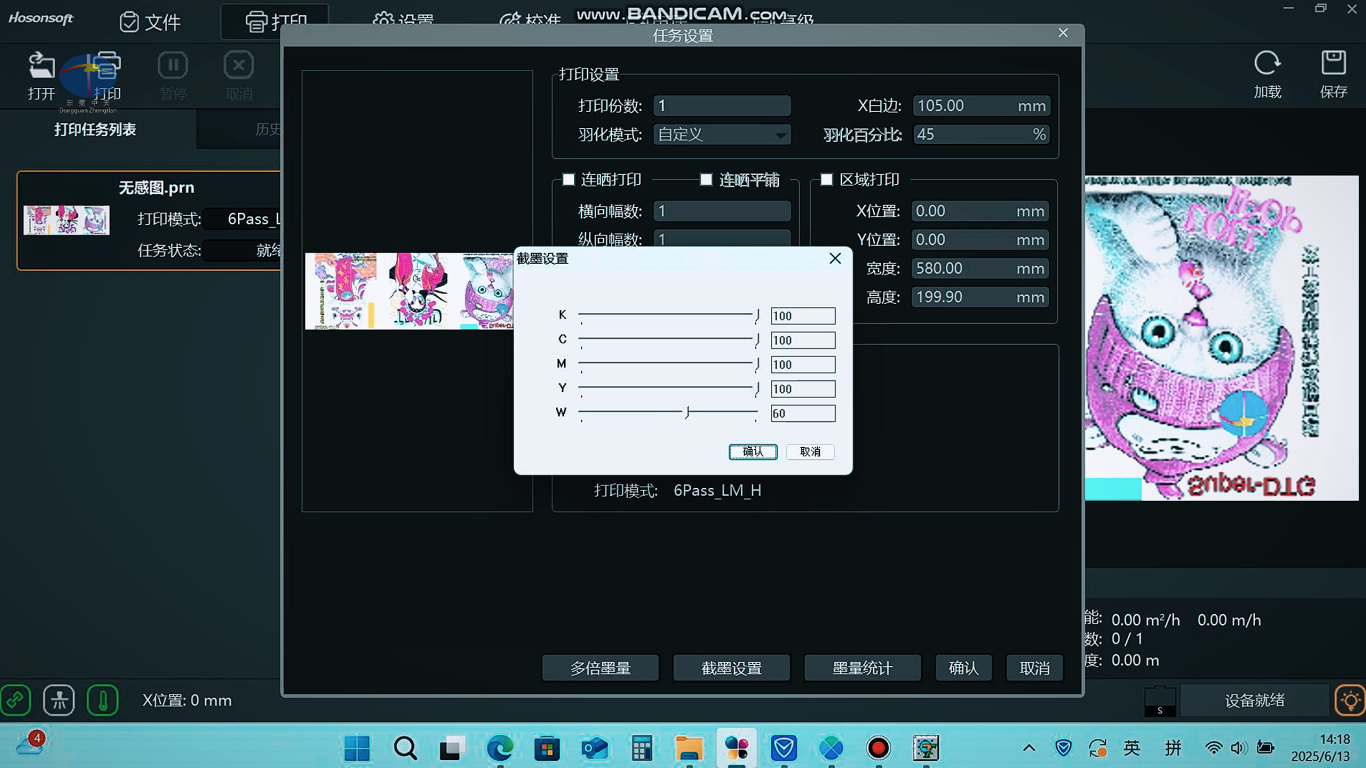Switch to 打印任务列表 tab
This screenshot has width=1366, height=768.
(x=95, y=130)
